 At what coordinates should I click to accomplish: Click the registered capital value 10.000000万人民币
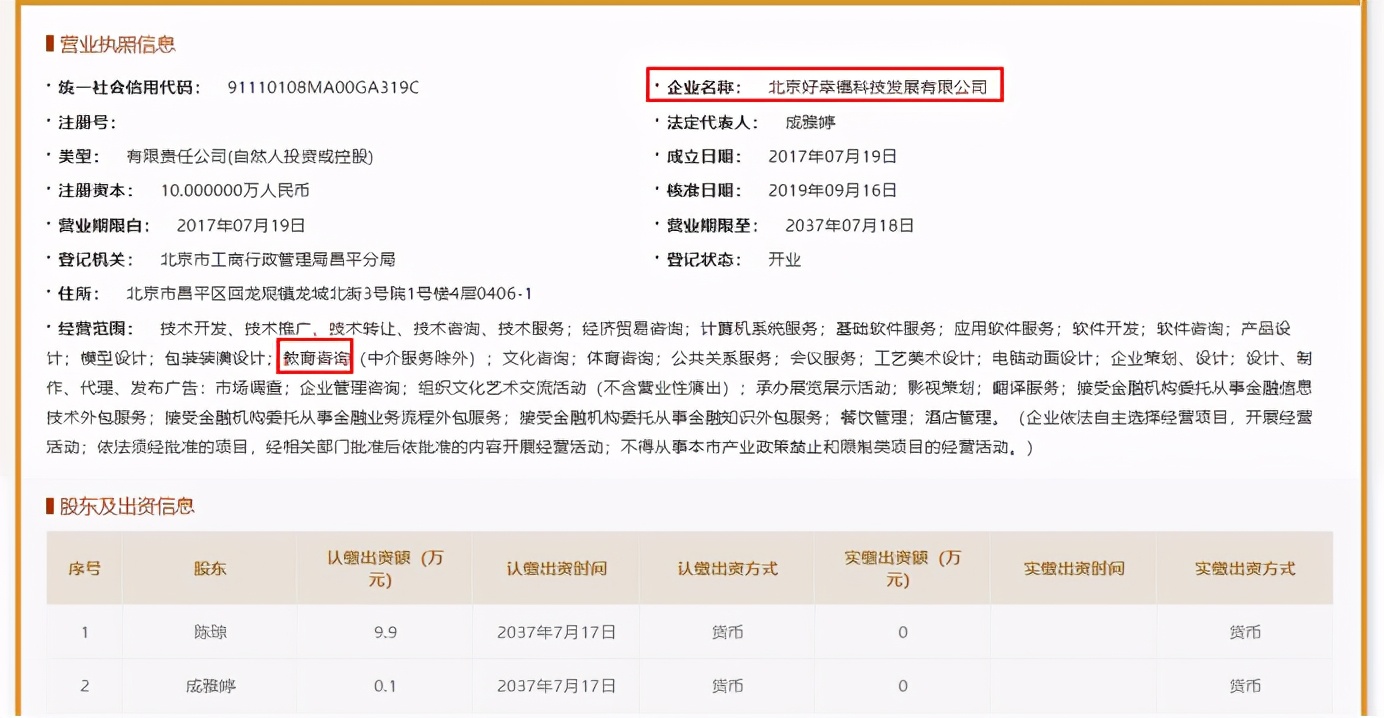232,190
